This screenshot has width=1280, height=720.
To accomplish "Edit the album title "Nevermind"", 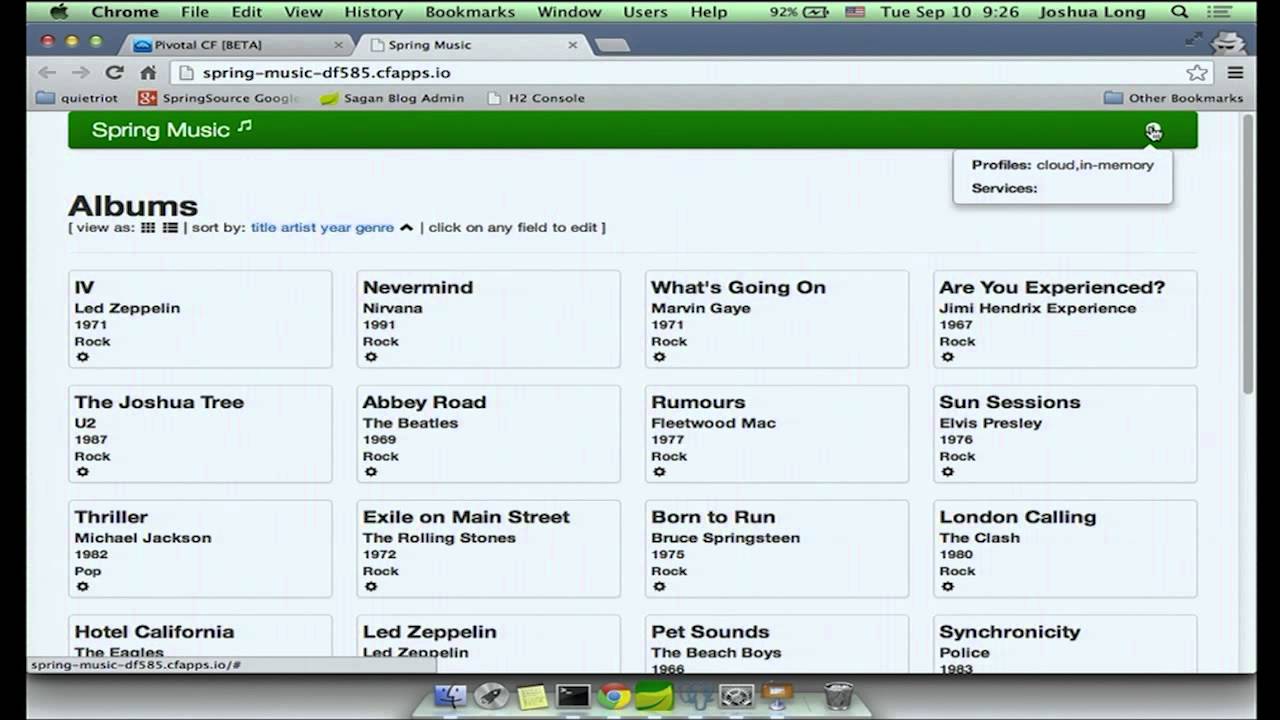I will click(x=418, y=287).
